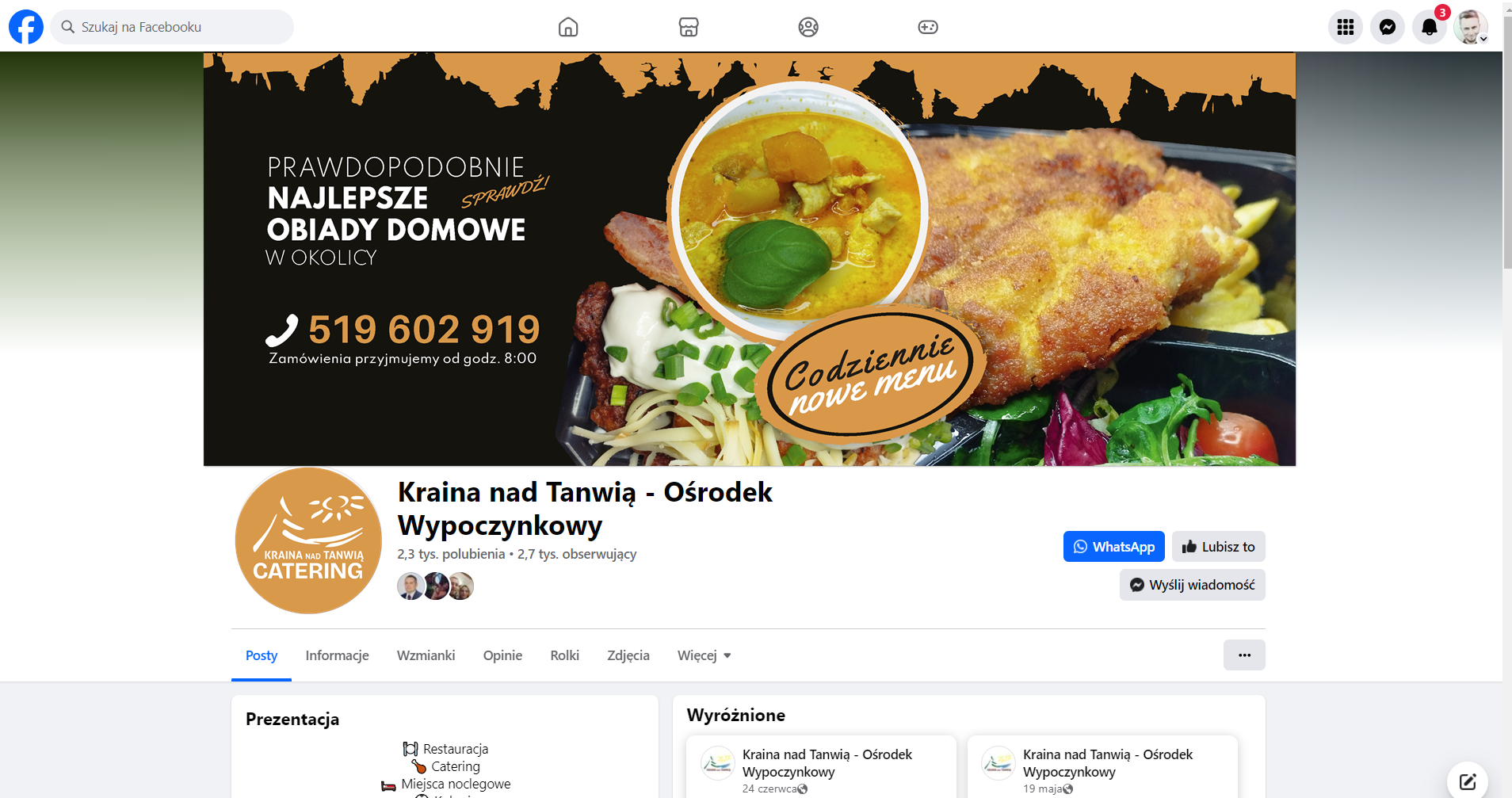This screenshot has height=798, width=1512.
Task: Go to the Home feed icon
Action: click(x=568, y=27)
